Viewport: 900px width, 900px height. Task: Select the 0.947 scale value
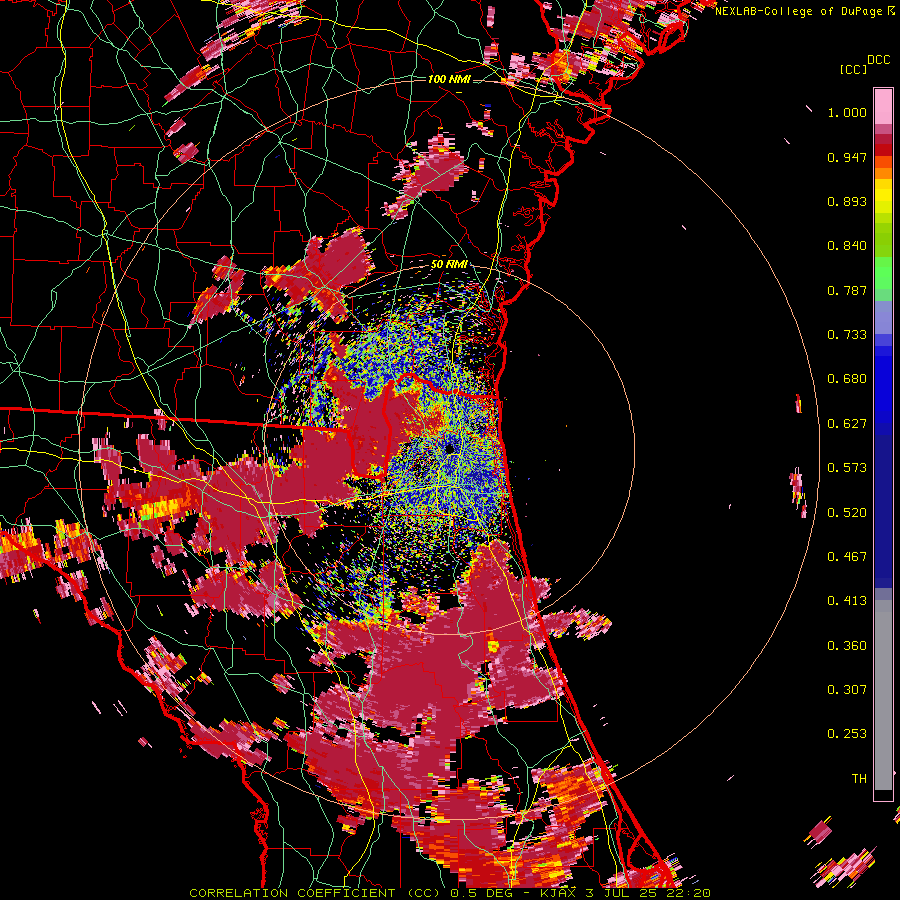point(847,157)
